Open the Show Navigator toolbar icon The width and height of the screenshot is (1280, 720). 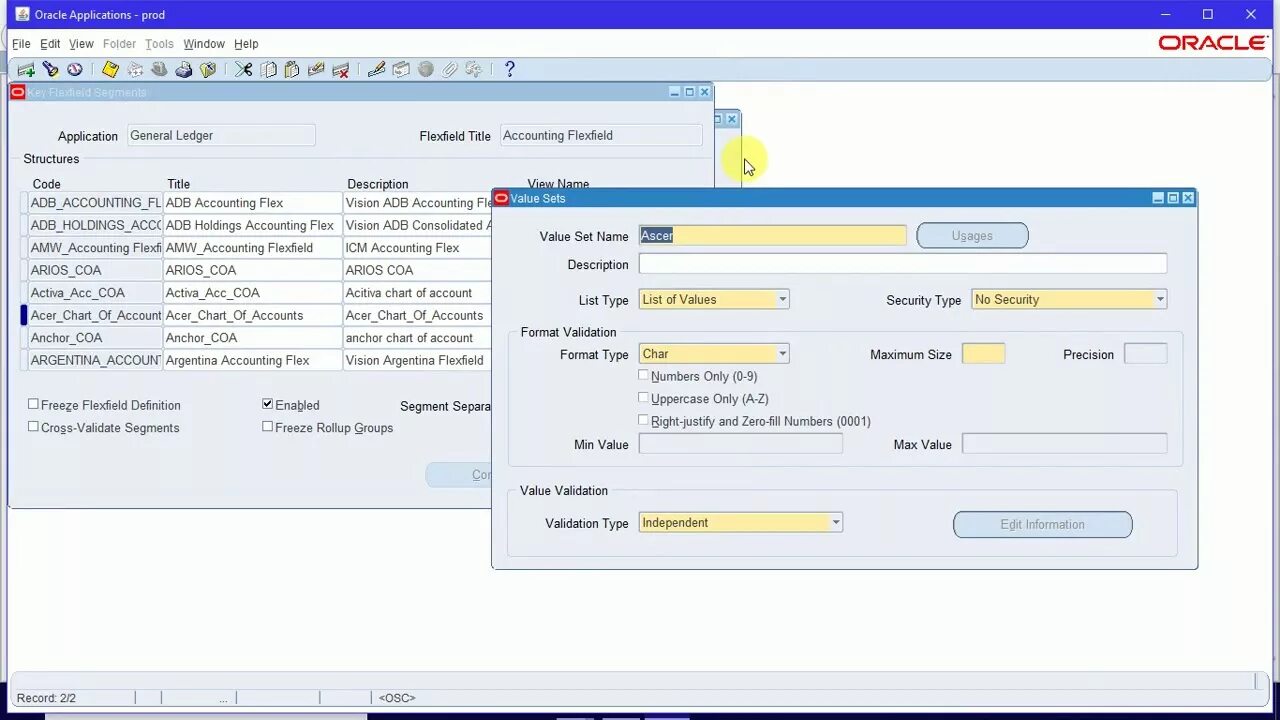click(75, 69)
